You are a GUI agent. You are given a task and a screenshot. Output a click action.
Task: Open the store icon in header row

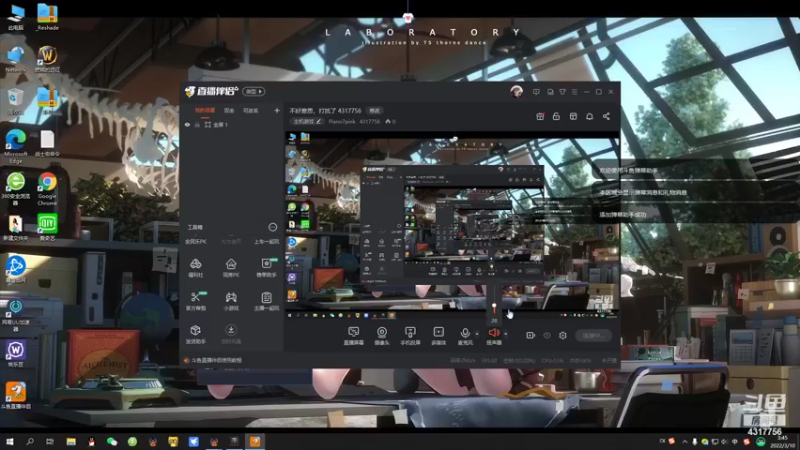573,116
